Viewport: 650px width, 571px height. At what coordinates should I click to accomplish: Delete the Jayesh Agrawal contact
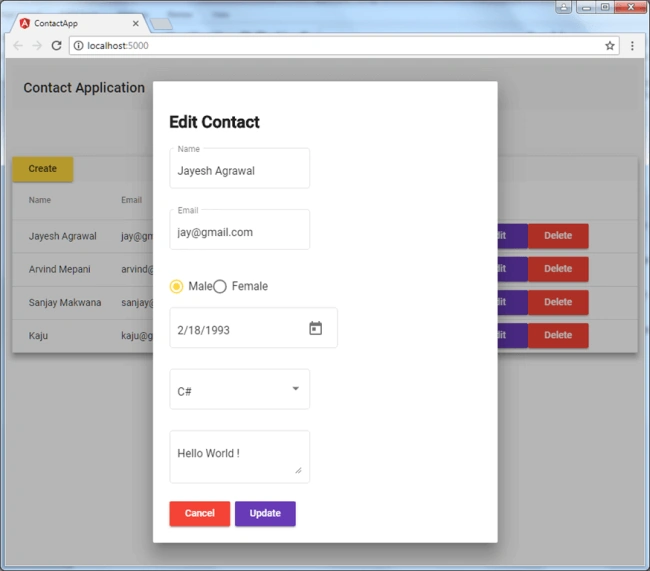coord(558,236)
